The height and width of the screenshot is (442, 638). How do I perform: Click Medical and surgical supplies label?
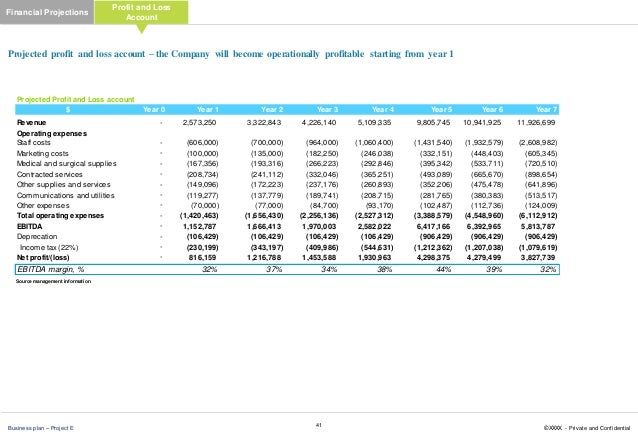click(66, 164)
